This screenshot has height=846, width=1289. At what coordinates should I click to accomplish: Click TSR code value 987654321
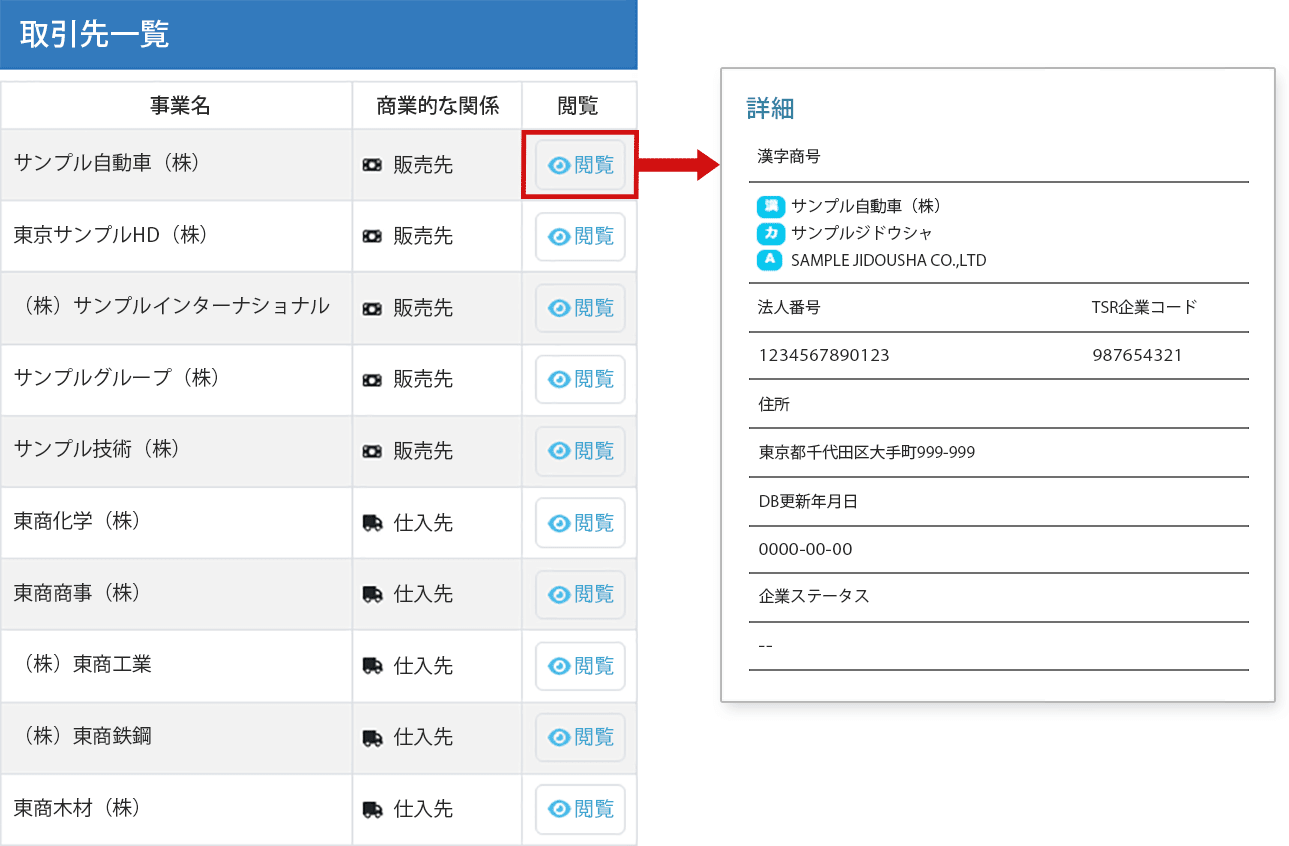1137,355
